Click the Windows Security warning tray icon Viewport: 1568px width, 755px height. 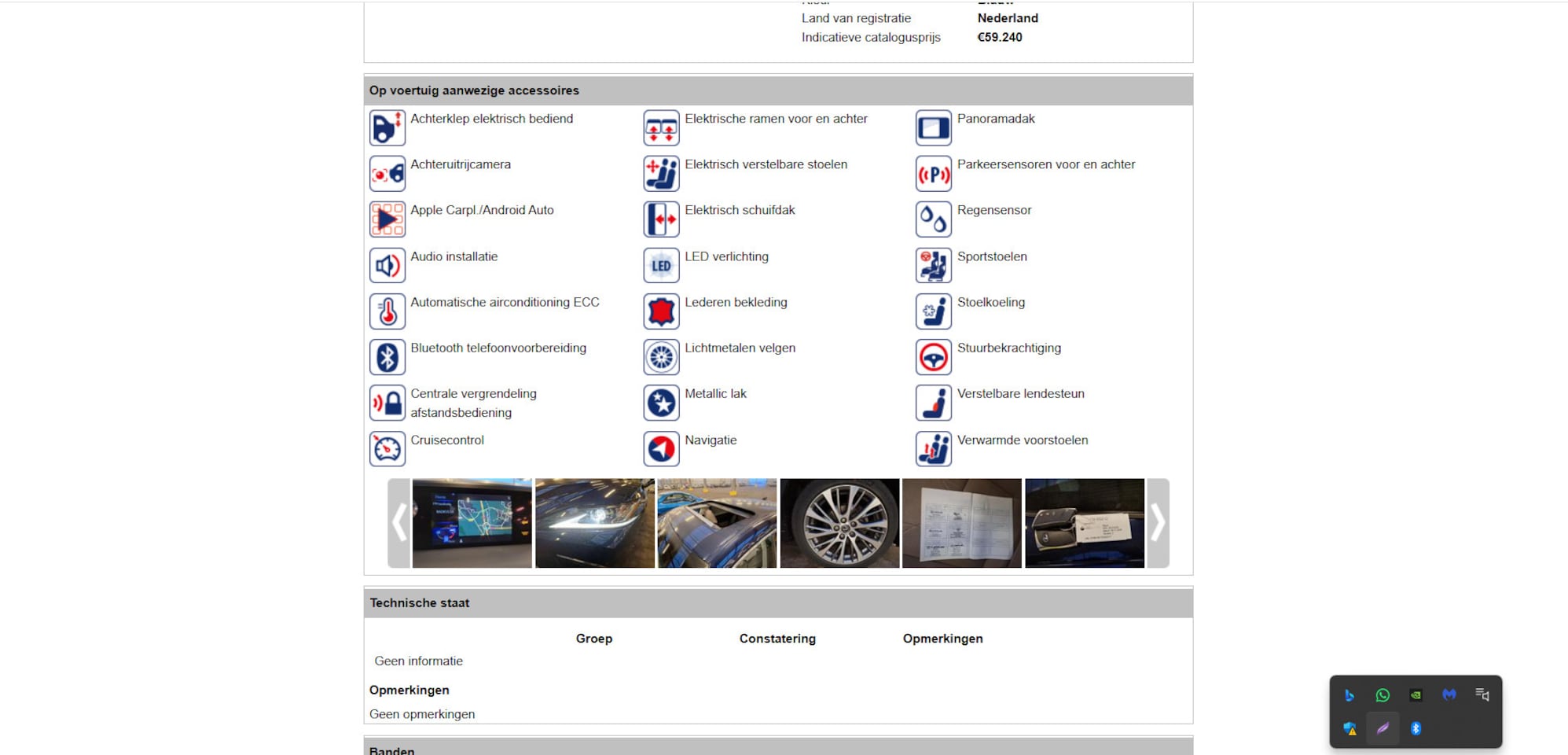[1350, 729]
